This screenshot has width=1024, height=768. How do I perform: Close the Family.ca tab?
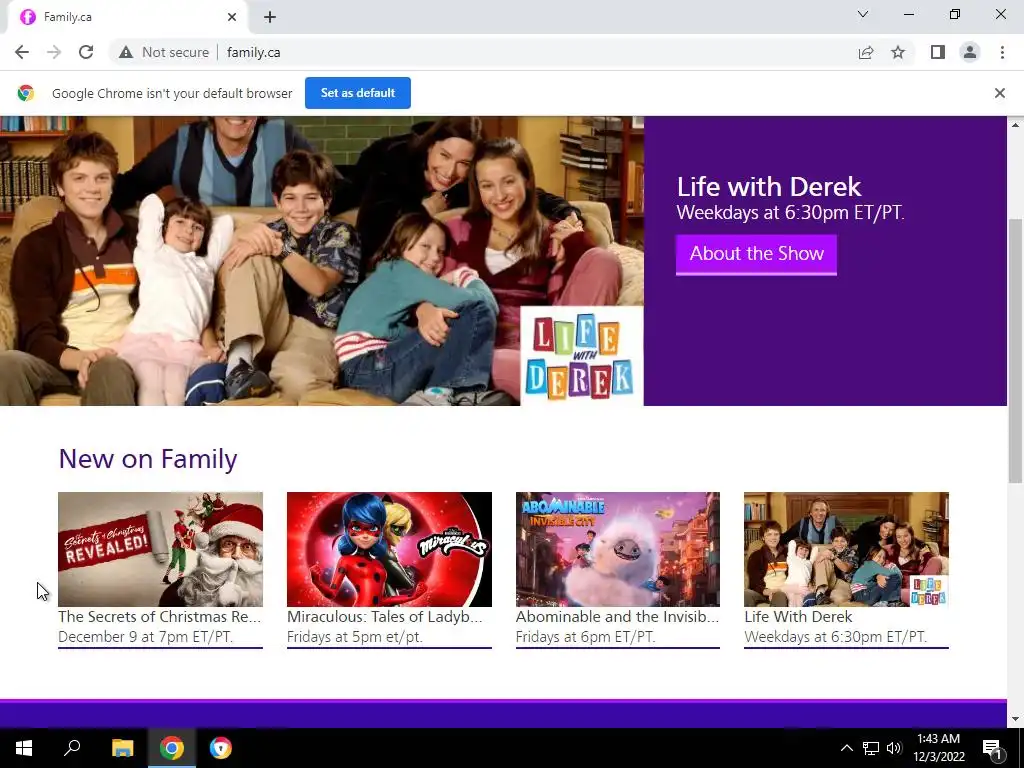(x=232, y=17)
